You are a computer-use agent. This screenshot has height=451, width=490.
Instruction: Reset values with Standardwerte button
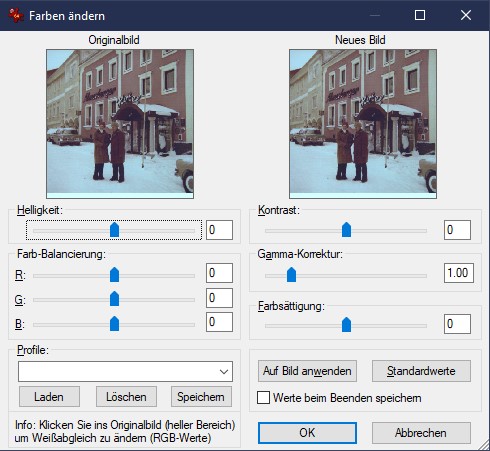[421, 371]
